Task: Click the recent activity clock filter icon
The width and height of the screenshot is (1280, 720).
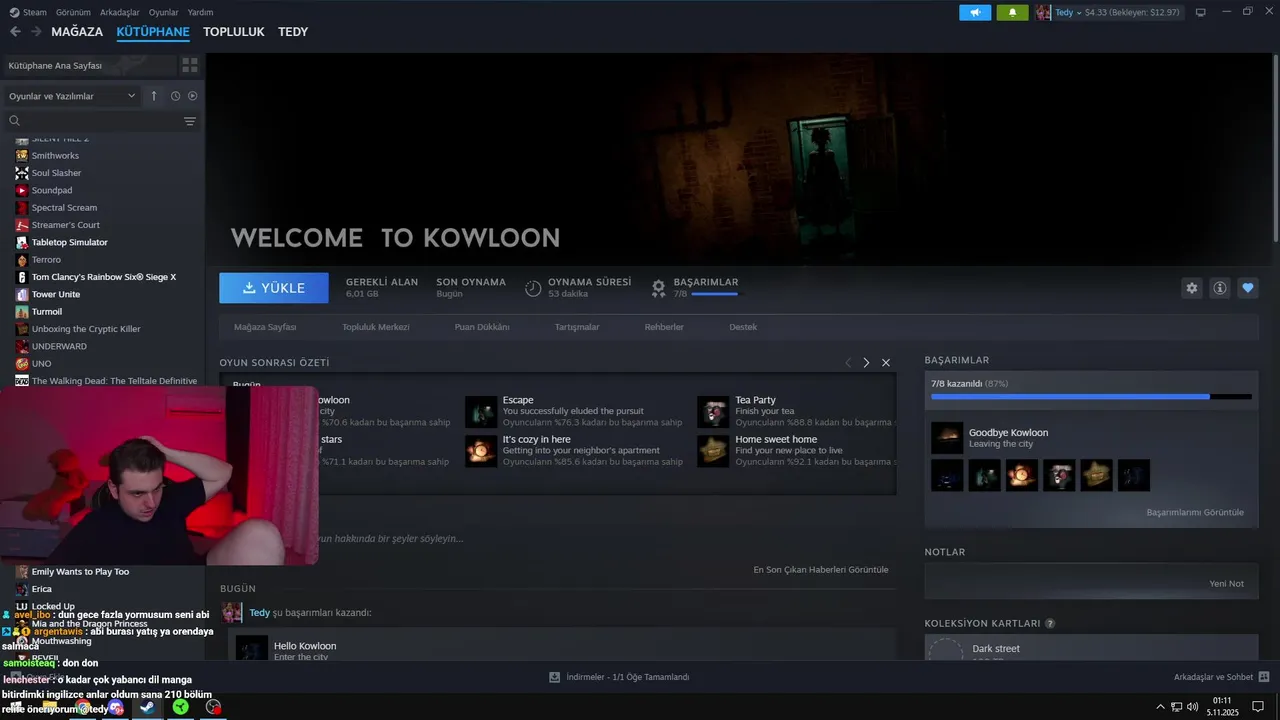Action: coord(175,96)
